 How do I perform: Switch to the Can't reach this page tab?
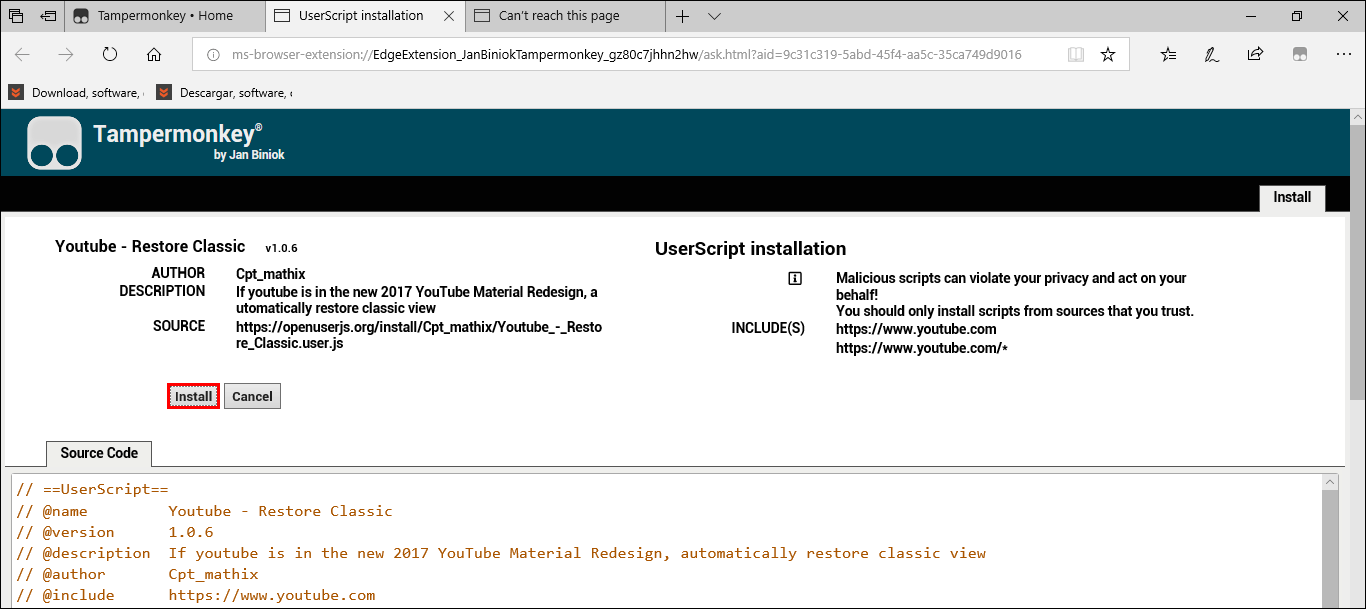(x=565, y=16)
